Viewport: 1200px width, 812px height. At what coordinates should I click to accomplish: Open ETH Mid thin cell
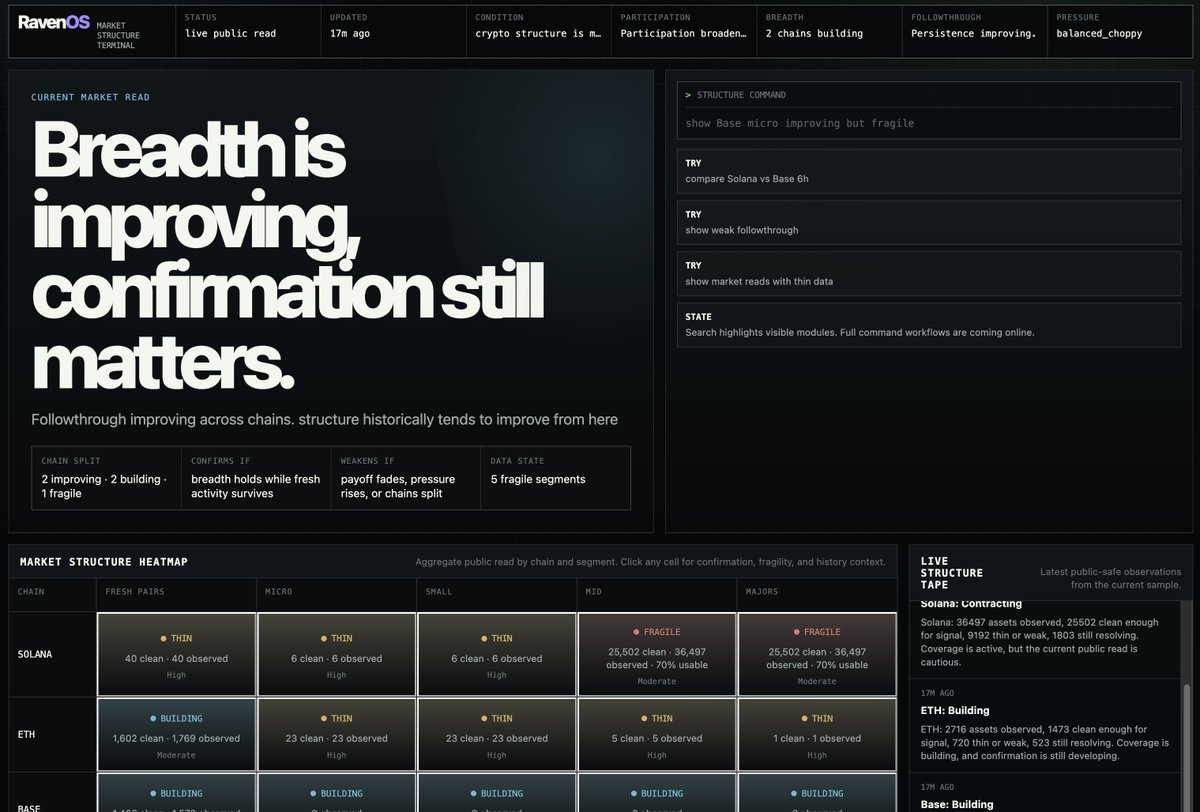point(656,734)
